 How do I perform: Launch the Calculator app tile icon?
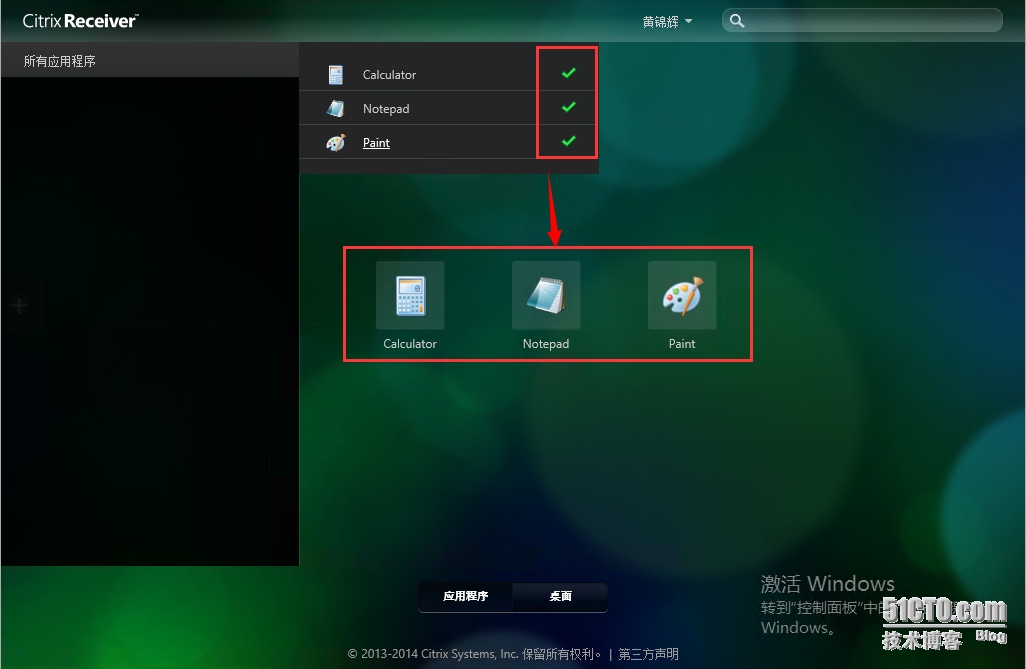tap(410, 295)
